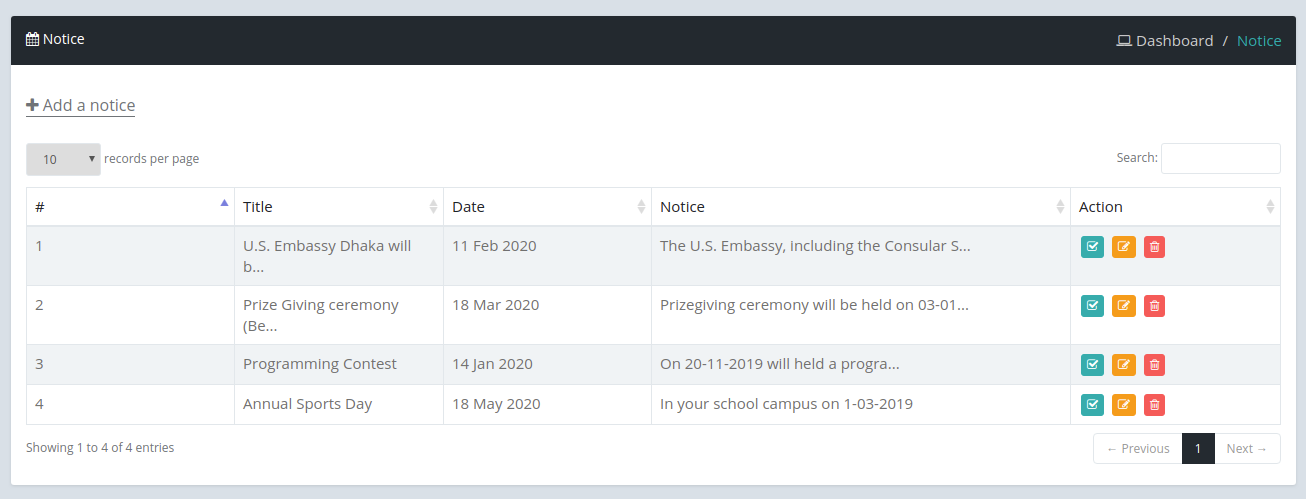
Task: Click the Add a notice link
Action: point(80,105)
